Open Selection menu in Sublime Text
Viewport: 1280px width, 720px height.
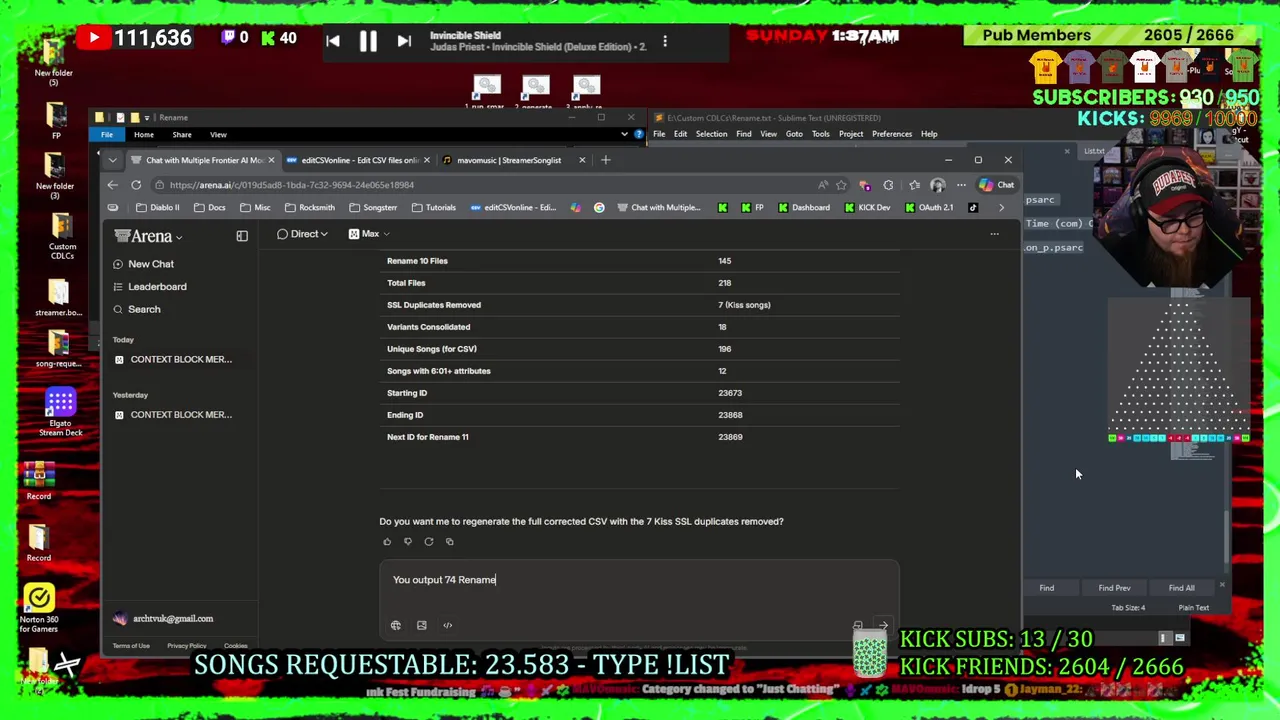tap(711, 134)
